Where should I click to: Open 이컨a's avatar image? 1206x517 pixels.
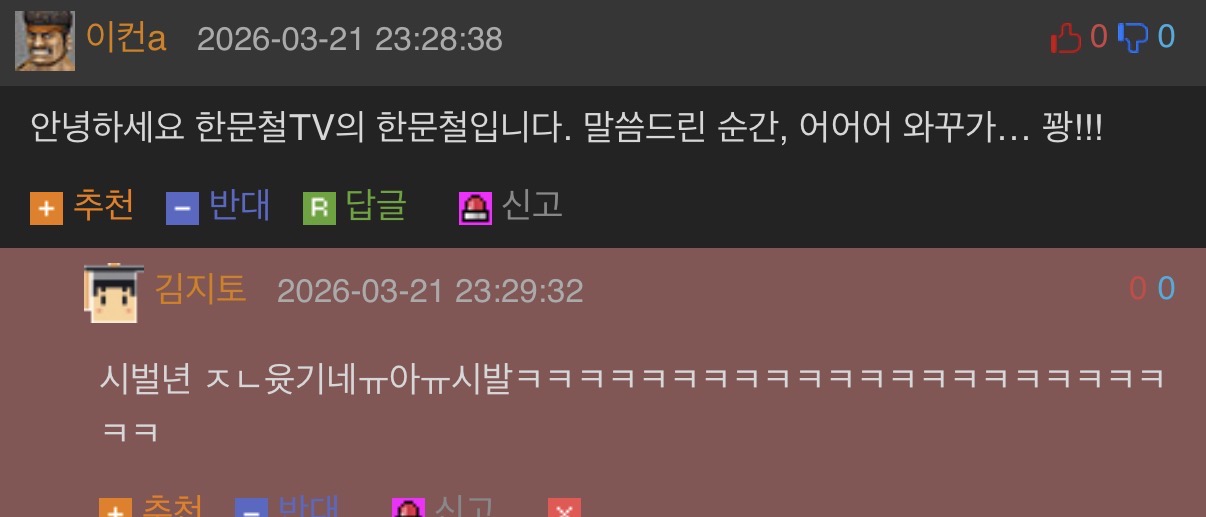(45, 40)
